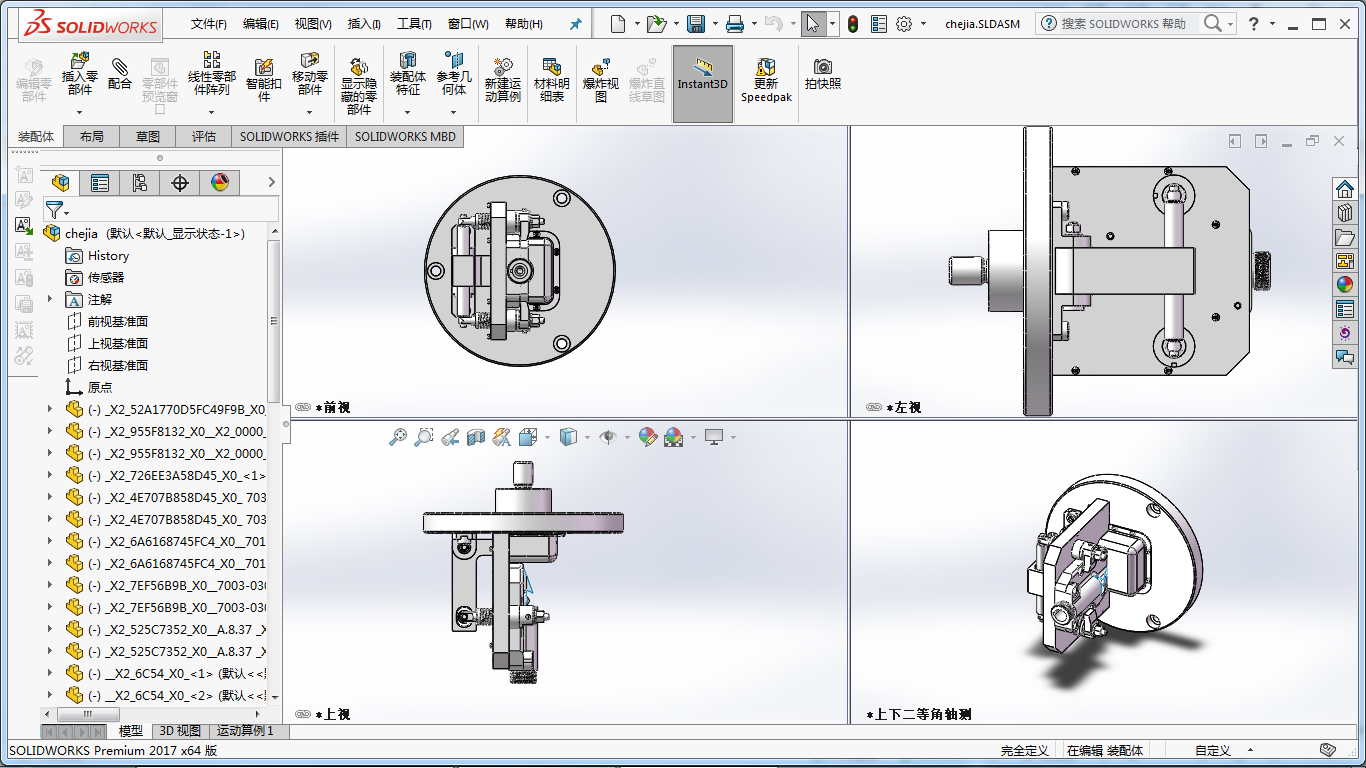Toggle view link icon beside *上视
Viewport: 1366px width, 768px height.
tap(303, 715)
